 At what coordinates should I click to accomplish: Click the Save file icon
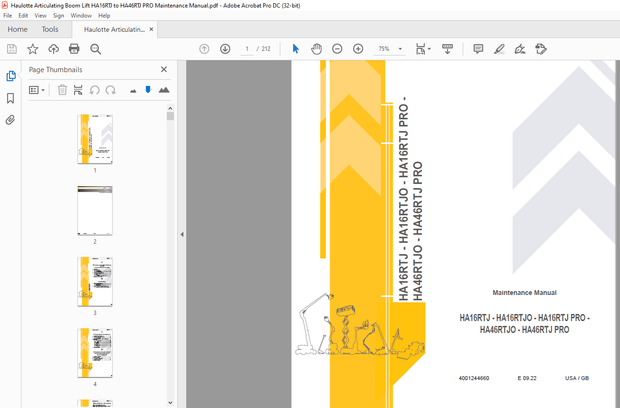12,49
